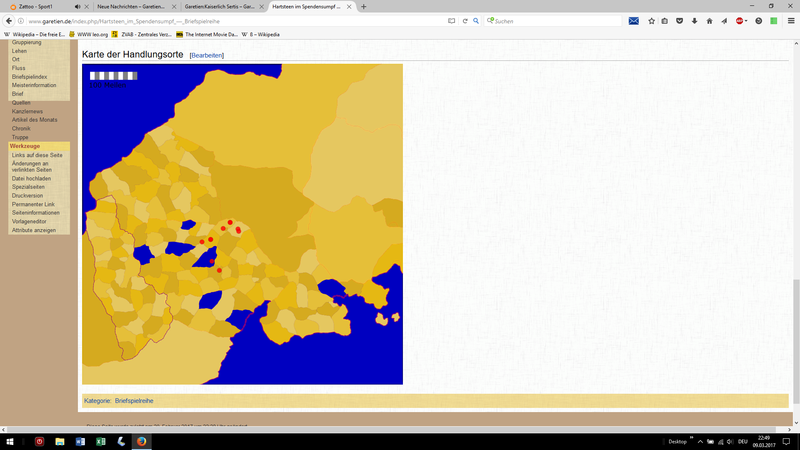Click the back arrow navigation button

coord(9,21)
